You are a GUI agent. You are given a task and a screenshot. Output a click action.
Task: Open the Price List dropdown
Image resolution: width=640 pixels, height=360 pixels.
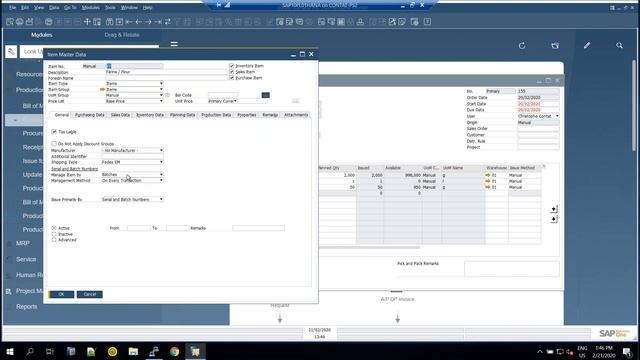pyautogui.click(x=161, y=101)
